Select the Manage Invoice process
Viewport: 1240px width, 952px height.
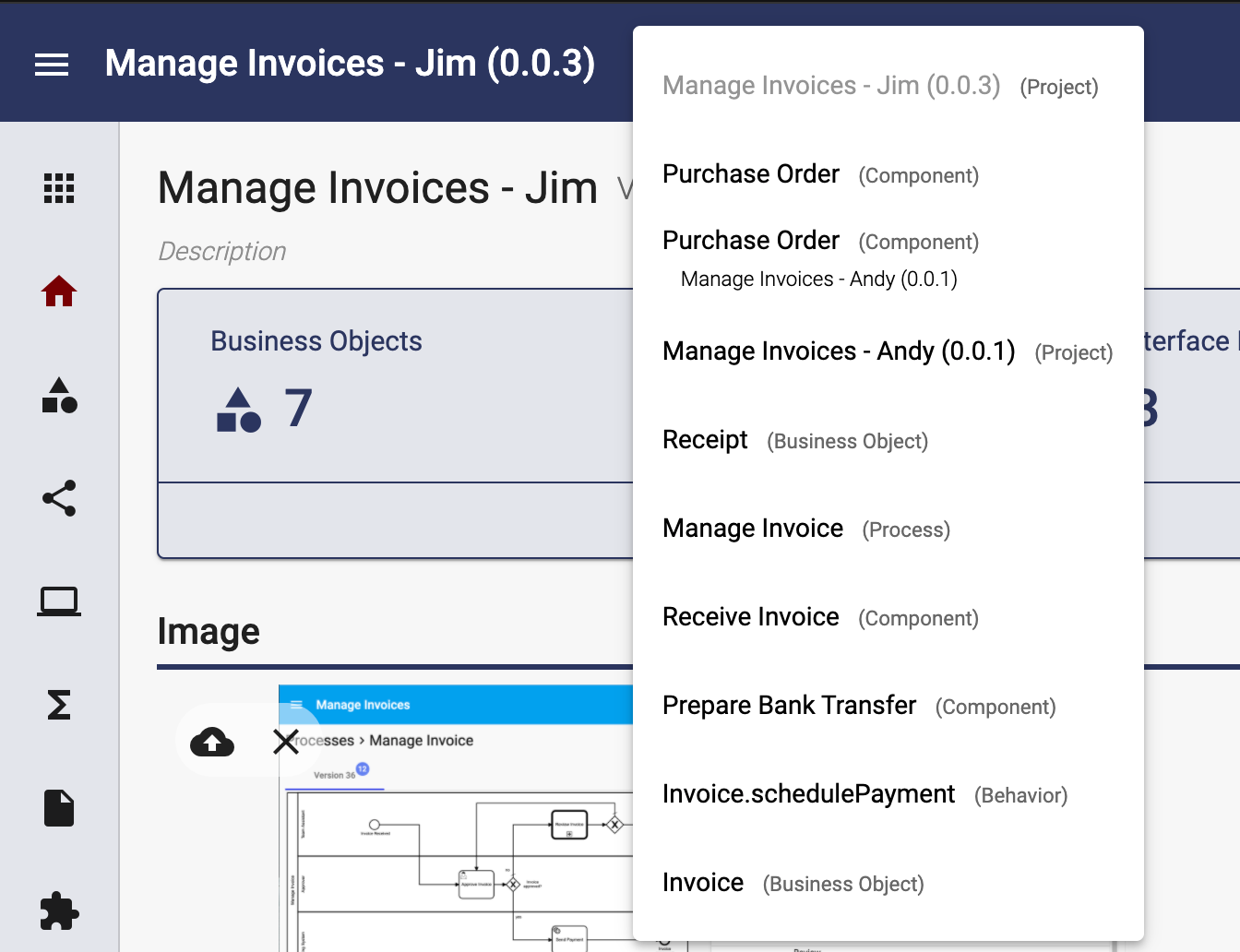[x=888, y=529]
